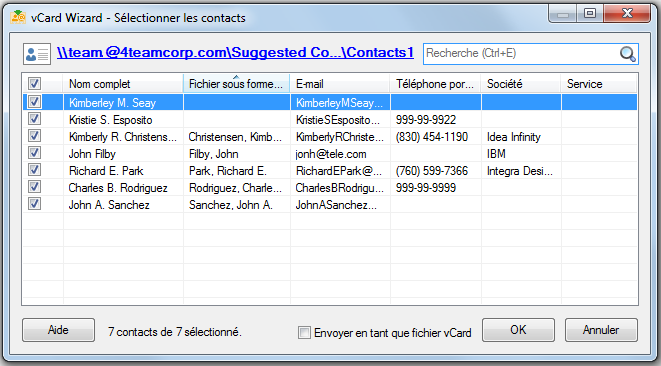The height and width of the screenshot is (366, 661).
Task: Sort by the E-mail column header
Action: pyautogui.click(x=340, y=83)
